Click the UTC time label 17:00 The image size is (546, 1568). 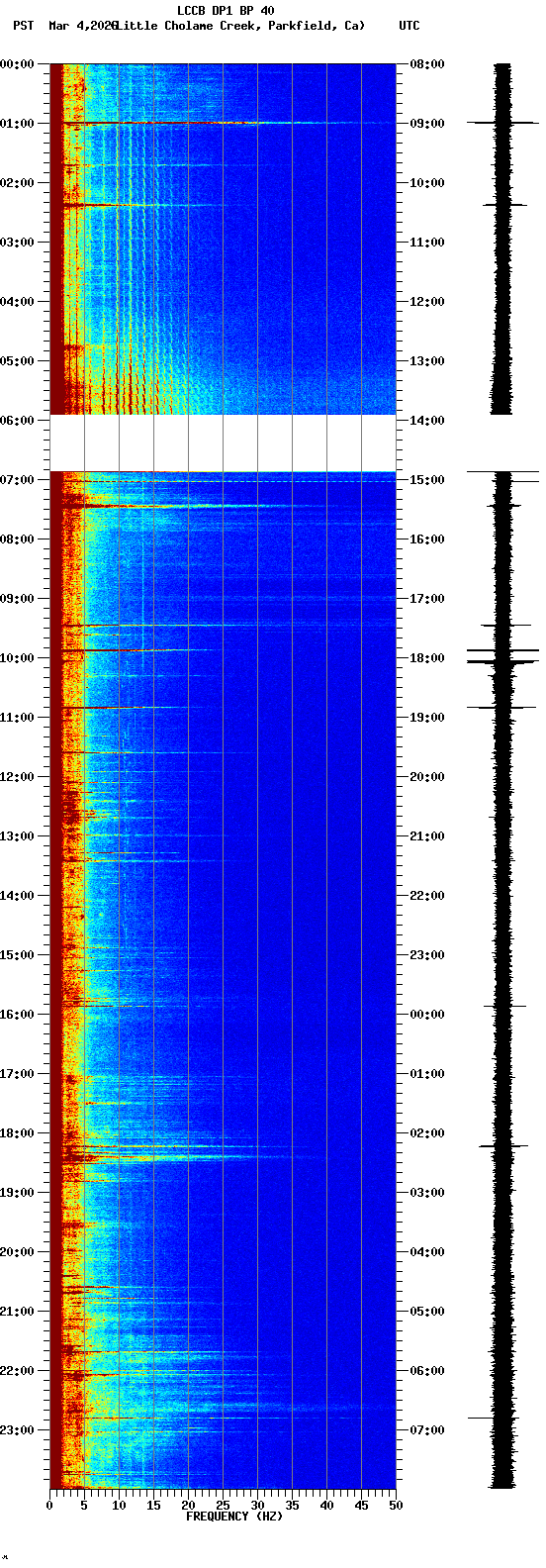[426, 599]
